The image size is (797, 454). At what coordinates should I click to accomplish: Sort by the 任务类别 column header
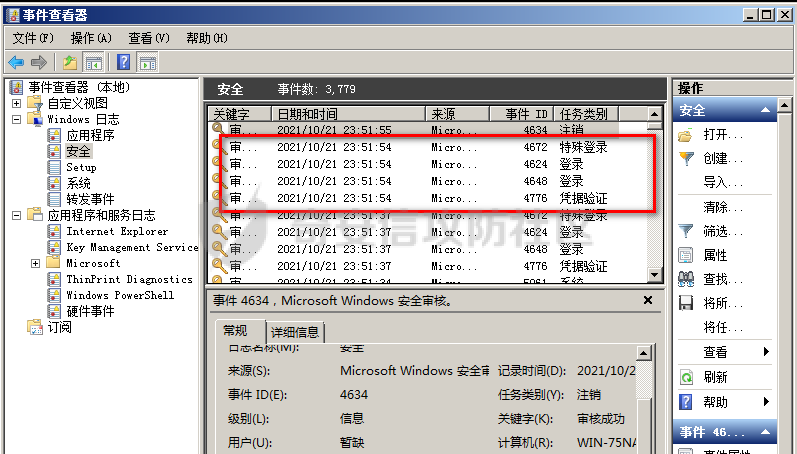coord(587,114)
